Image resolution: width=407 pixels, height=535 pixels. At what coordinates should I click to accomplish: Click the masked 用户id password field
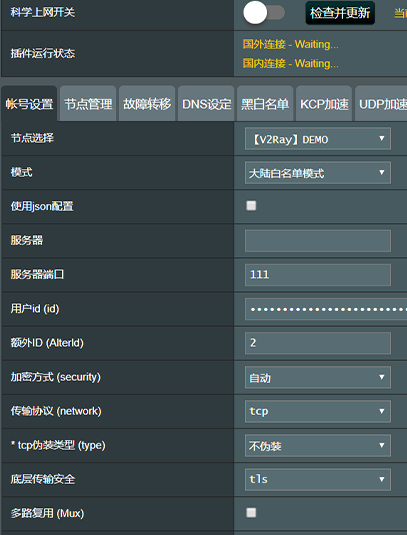pos(326,309)
